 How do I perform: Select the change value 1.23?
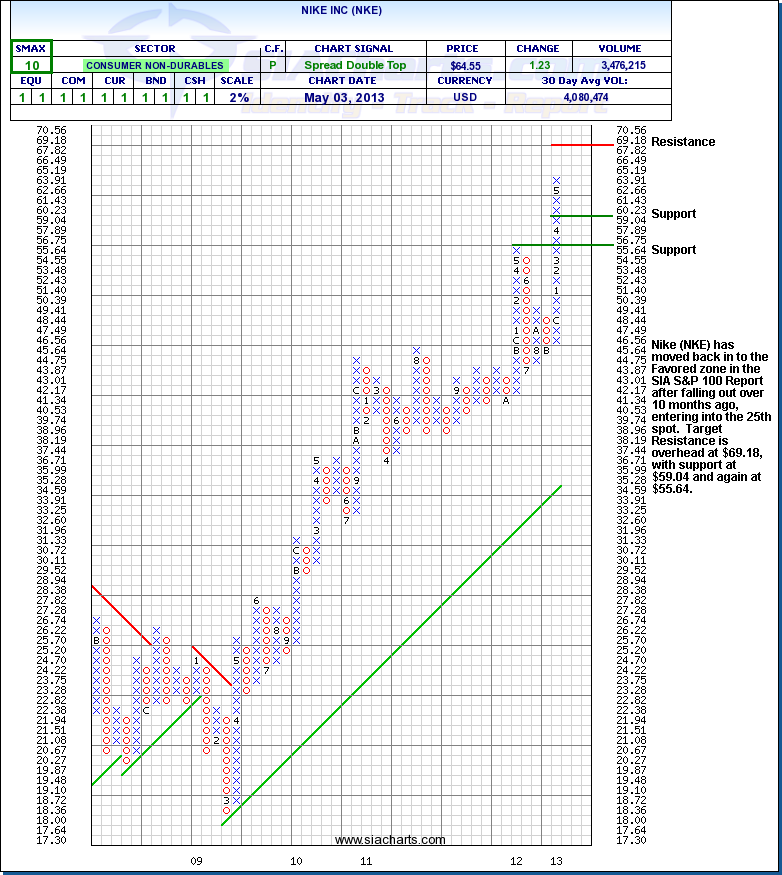538,65
